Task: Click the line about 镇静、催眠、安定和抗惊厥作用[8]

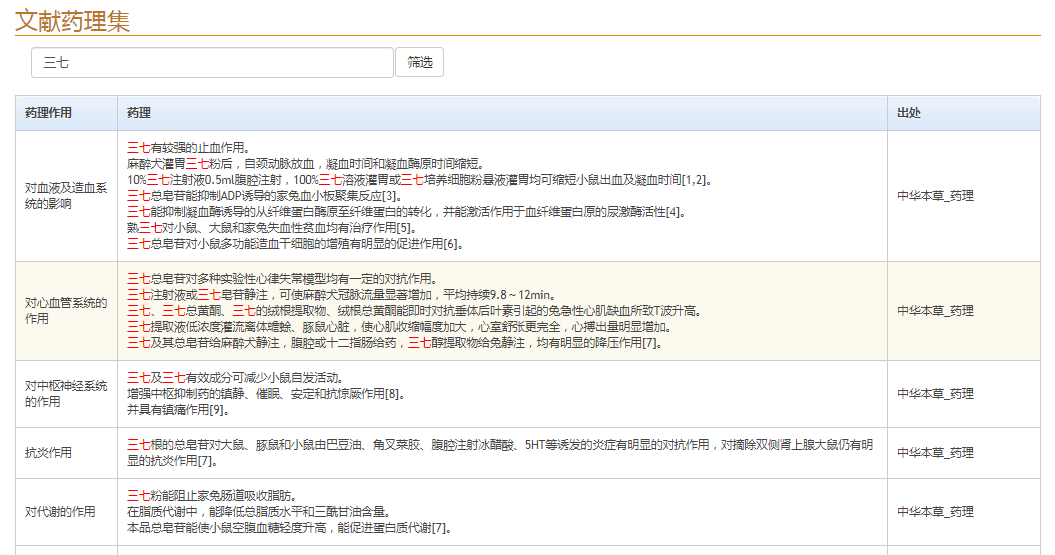Action: (266, 394)
